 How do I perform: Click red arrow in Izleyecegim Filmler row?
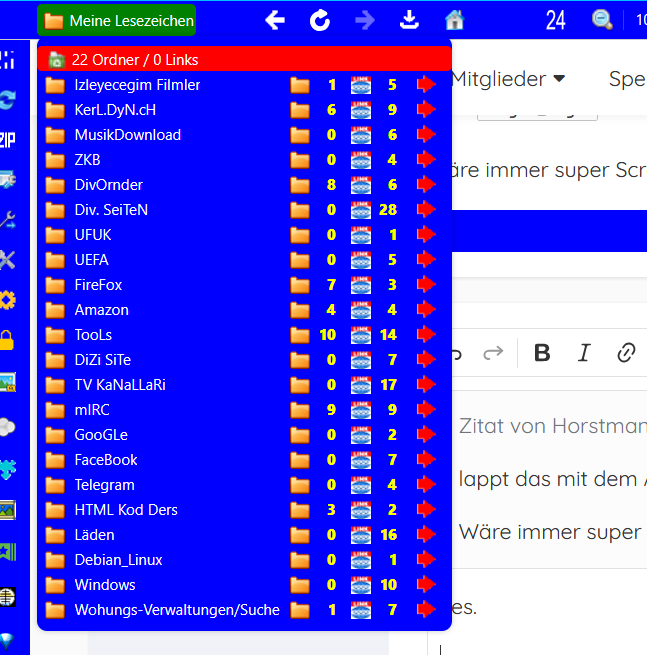(x=426, y=85)
